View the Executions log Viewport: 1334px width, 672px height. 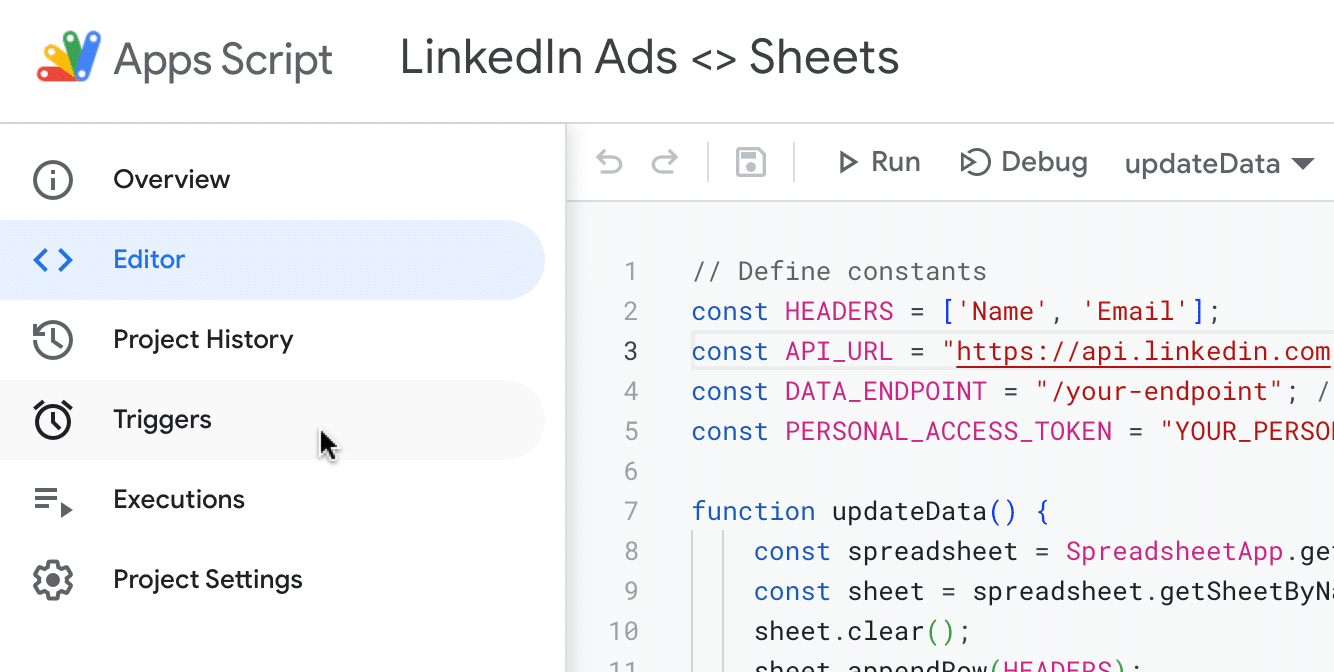[x=272, y=500]
